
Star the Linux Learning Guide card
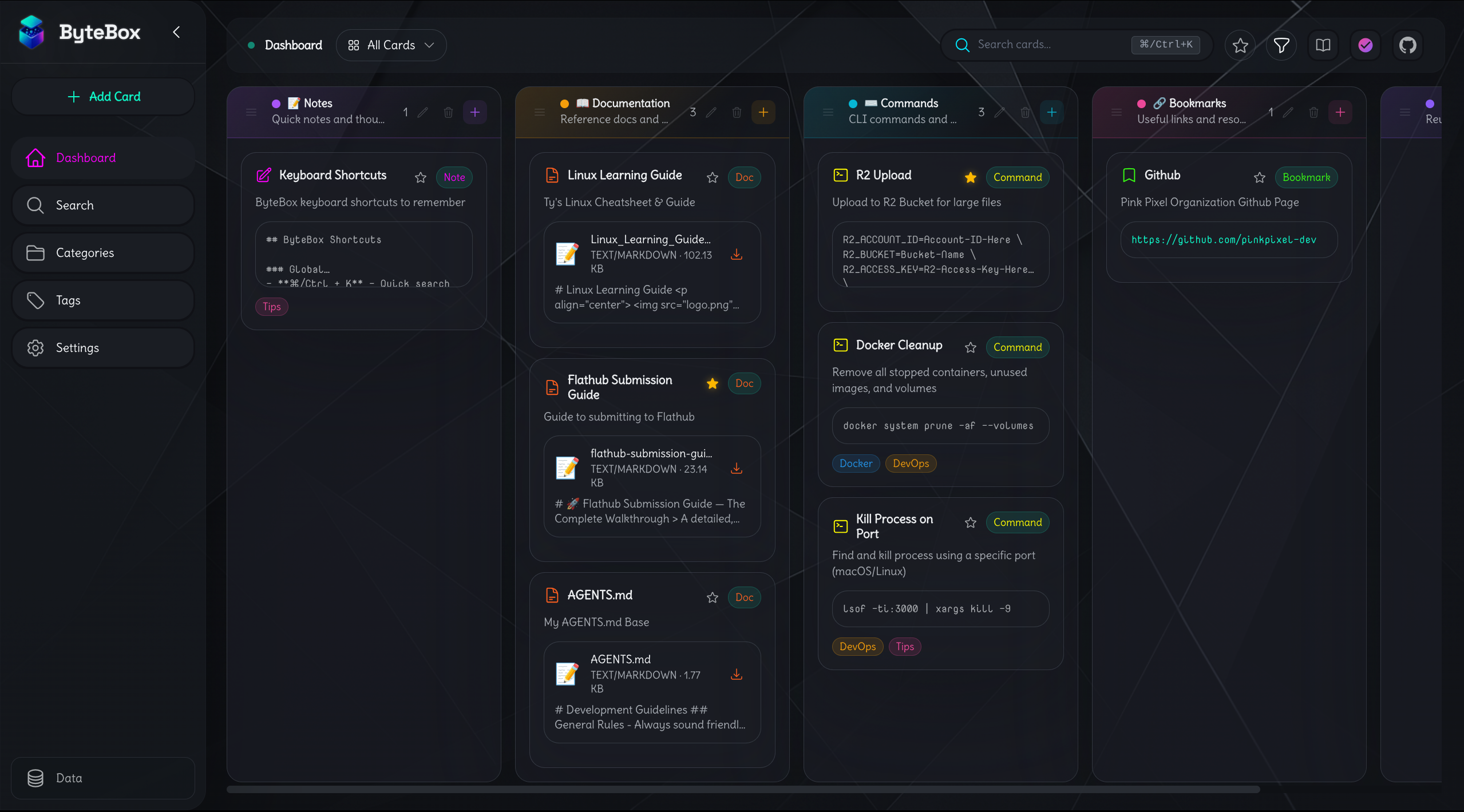click(x=713, y=177)
